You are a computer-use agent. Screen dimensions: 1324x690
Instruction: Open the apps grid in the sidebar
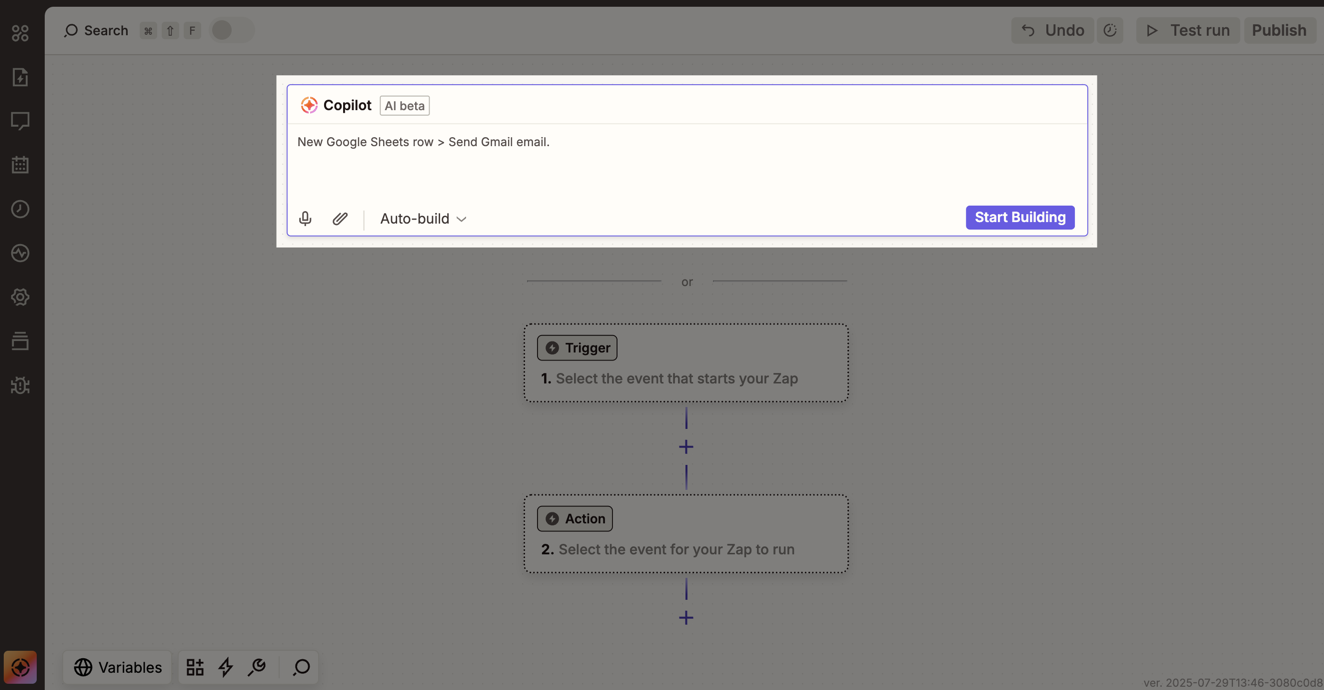point(20,33)
